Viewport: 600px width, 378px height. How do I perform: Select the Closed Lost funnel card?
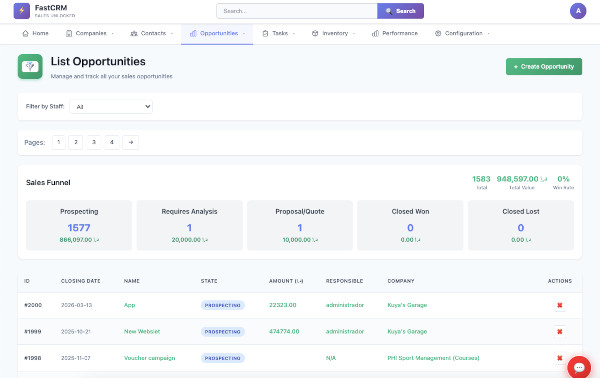point(521,225)
